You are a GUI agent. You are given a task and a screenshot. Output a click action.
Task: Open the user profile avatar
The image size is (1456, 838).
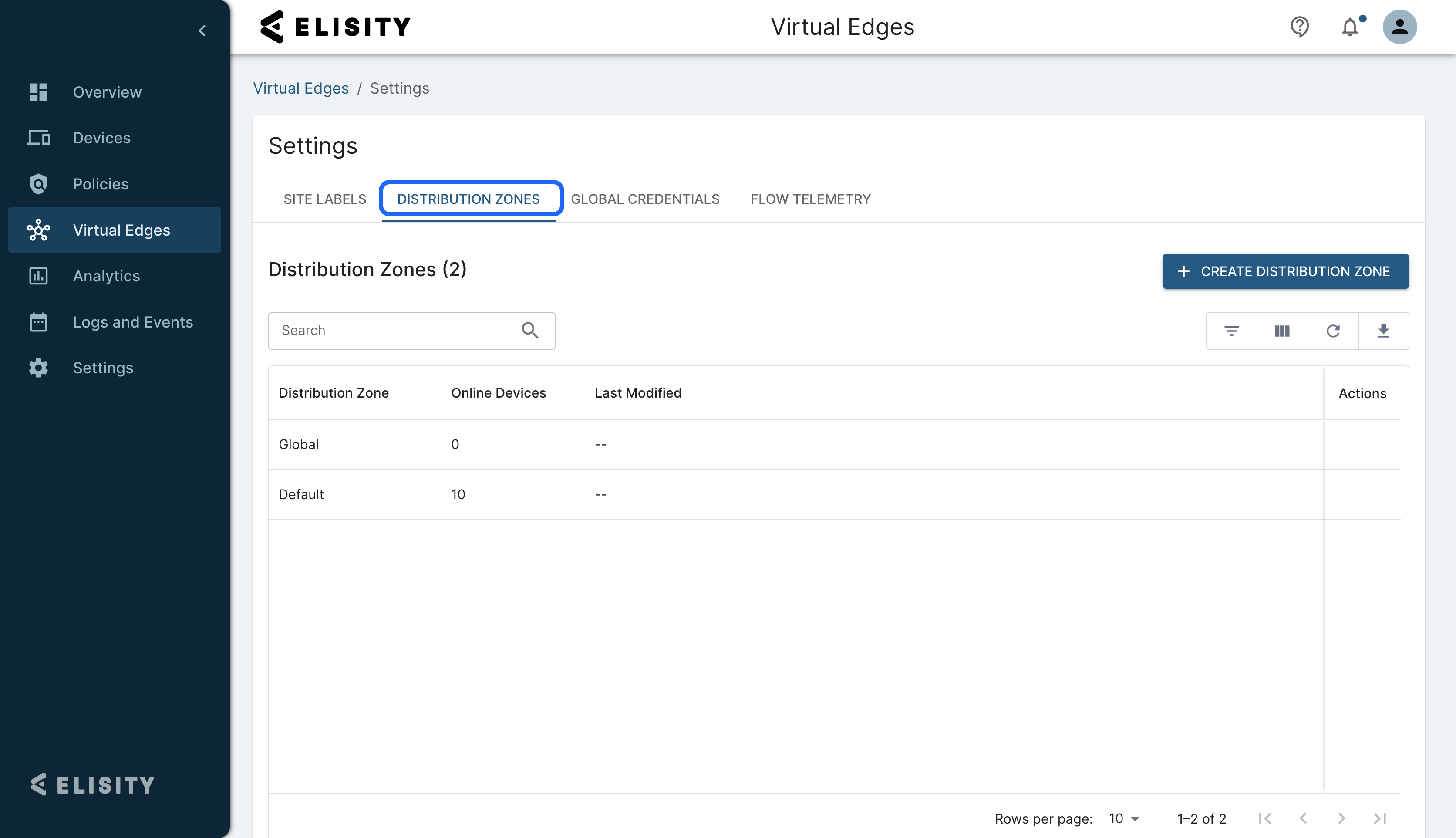point(1400,27)
